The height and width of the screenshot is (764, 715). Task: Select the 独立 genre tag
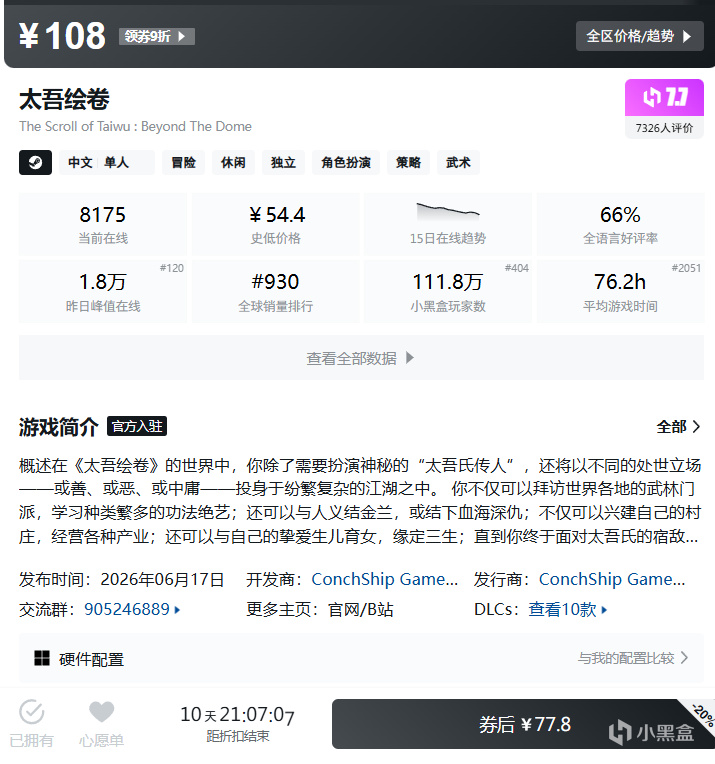pyautogui.click(x=283, y=162)
